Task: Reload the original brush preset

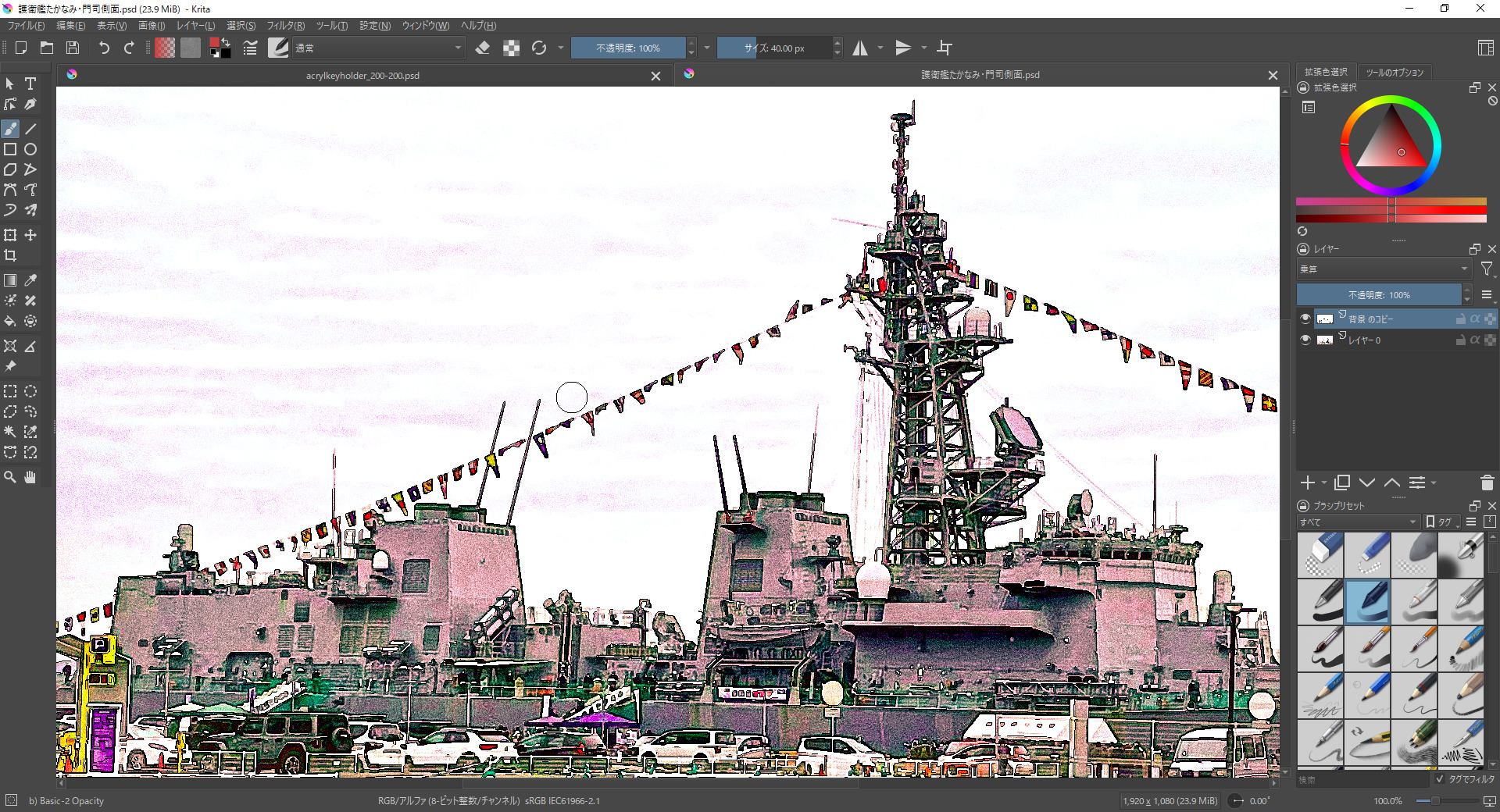Action: pos(539,48)
